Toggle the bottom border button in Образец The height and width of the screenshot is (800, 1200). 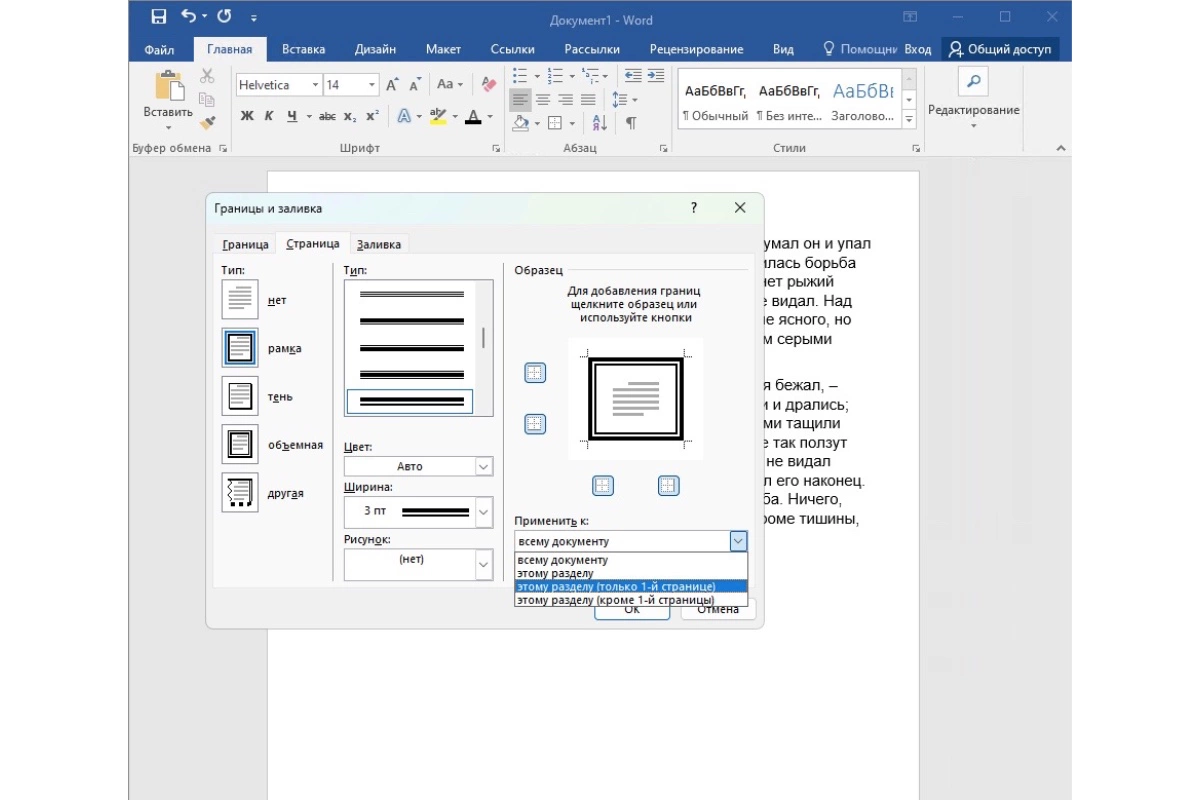535,424
